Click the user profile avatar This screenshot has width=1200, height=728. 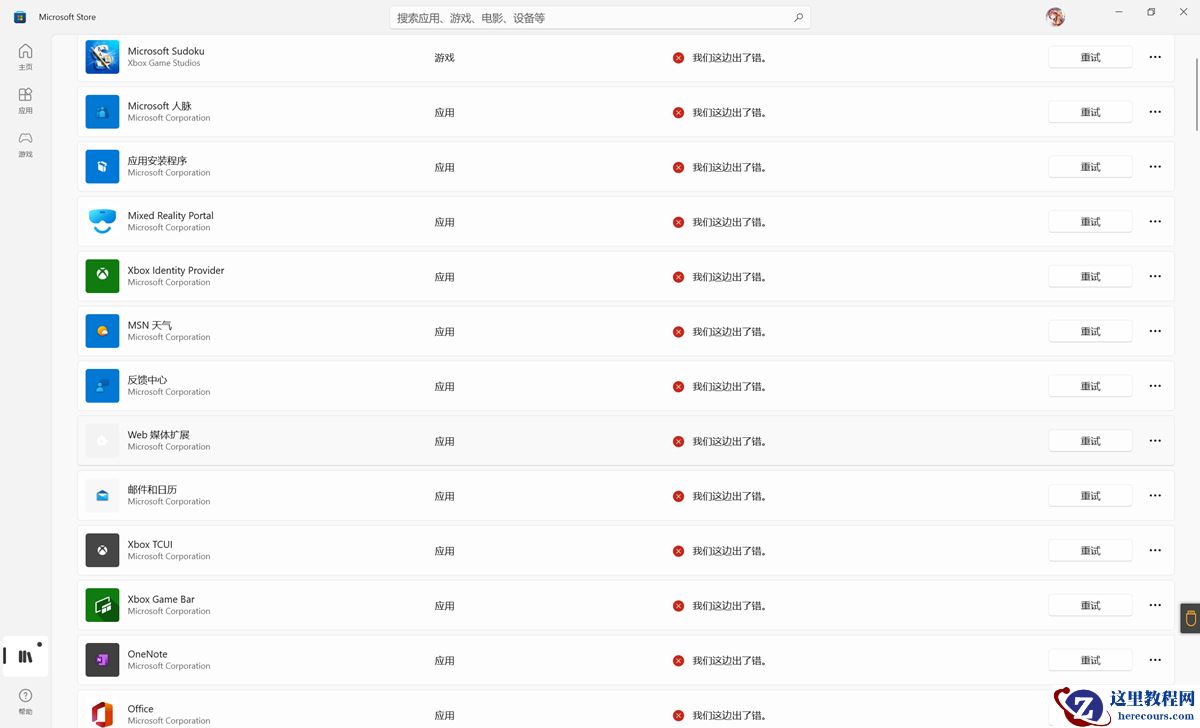click(x=1055, y=17)
